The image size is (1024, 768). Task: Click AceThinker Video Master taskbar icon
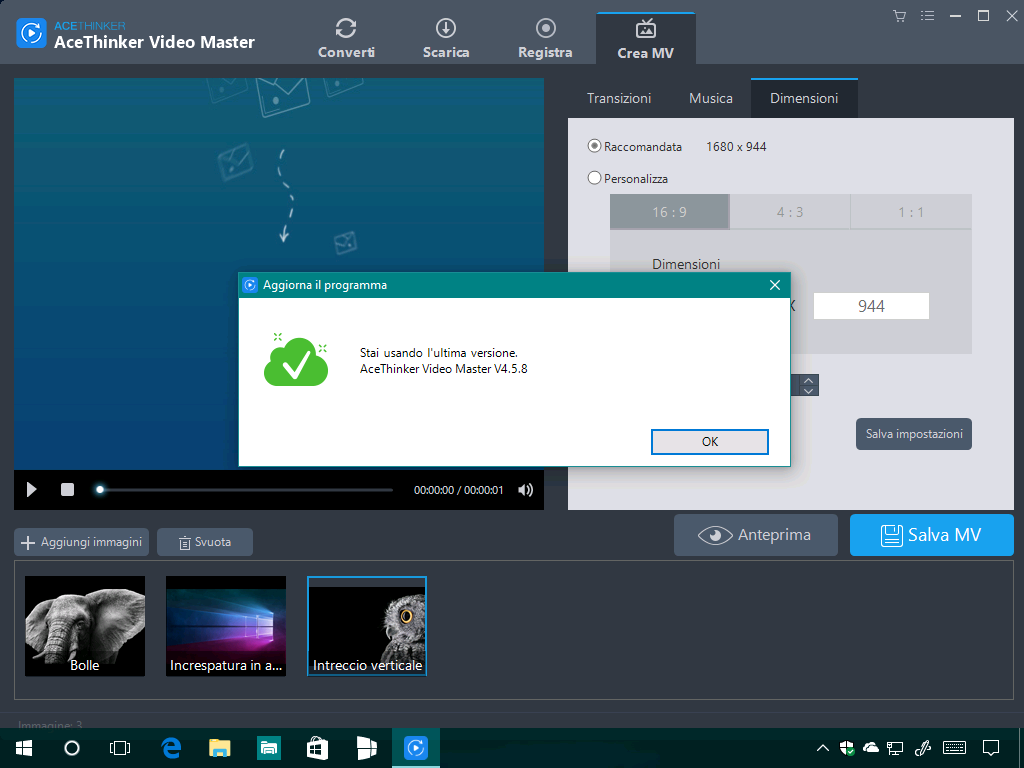click(x=415, y=748)
